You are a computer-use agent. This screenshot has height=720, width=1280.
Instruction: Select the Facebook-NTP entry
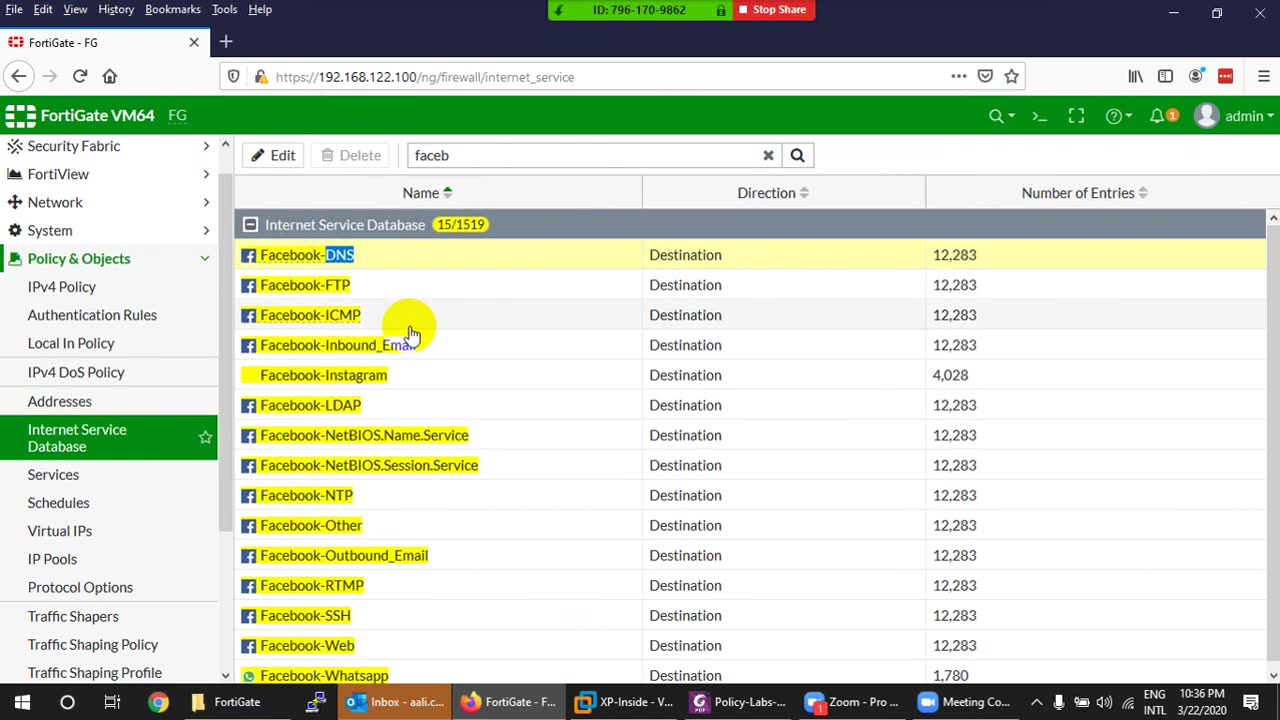(306, 495)
